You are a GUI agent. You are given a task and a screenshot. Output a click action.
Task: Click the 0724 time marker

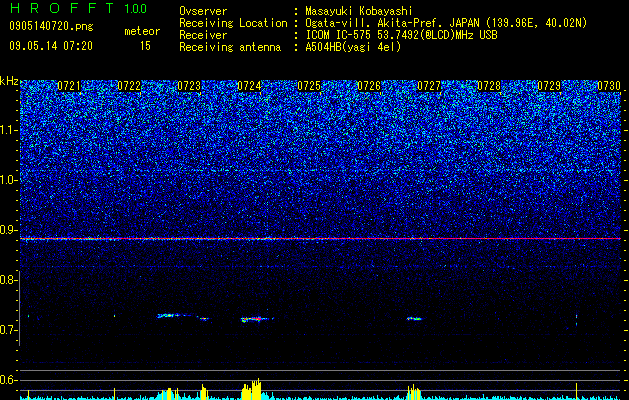click(249, 86)
